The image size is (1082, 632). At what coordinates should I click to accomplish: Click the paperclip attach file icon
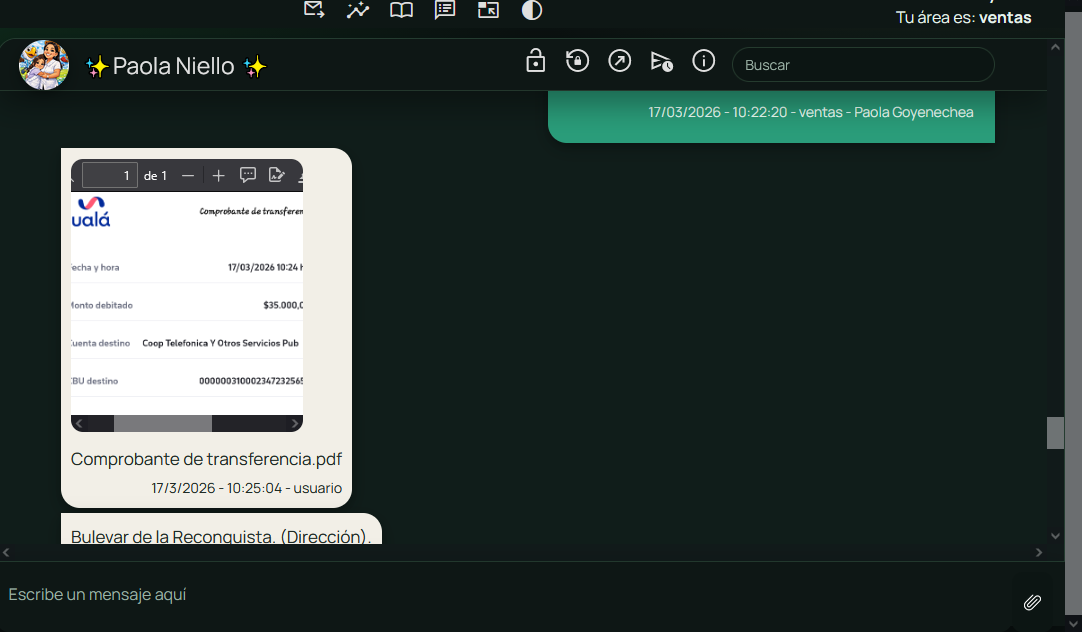(x=1032, y=602)
